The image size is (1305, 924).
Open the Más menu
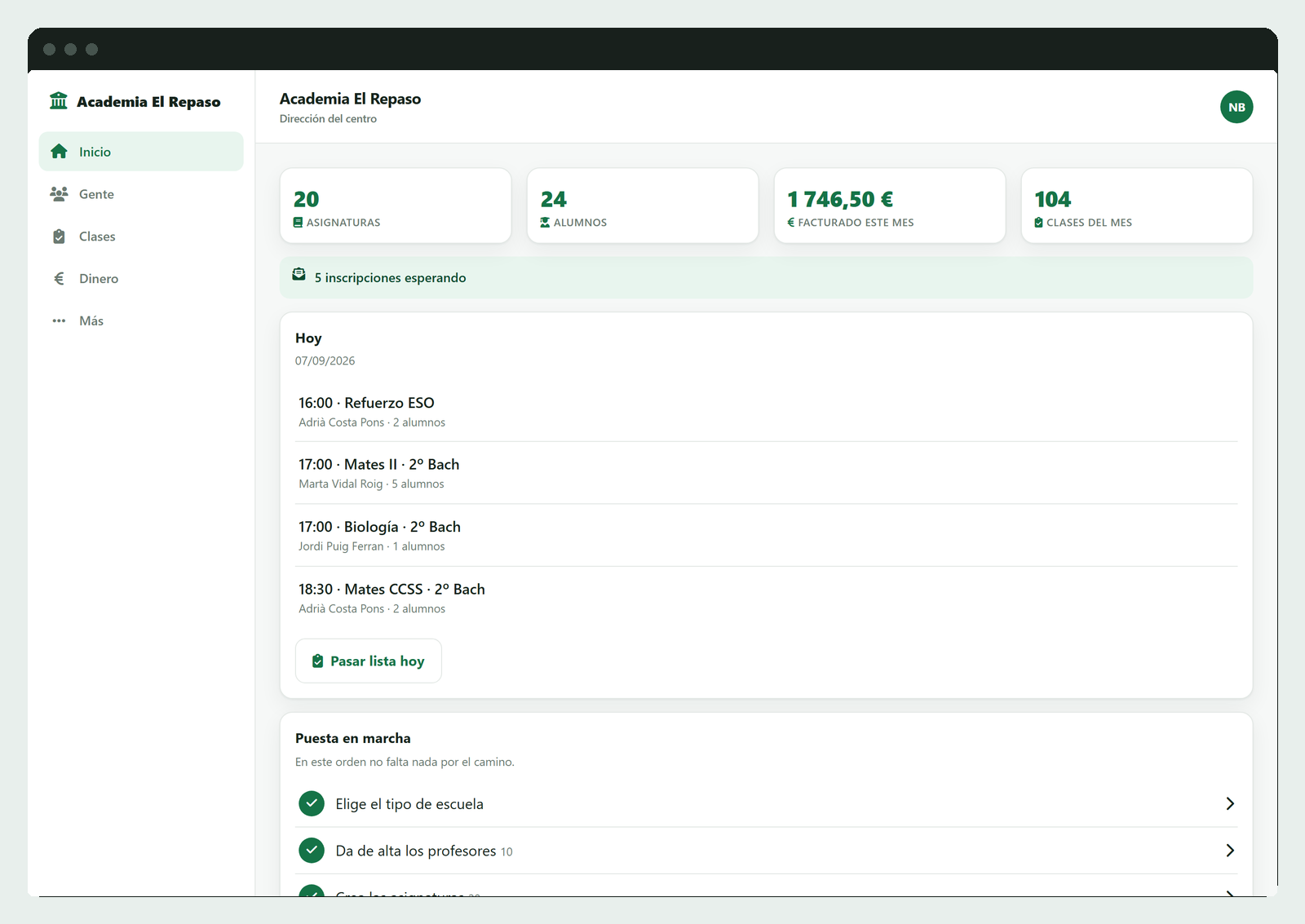coord(141,321)
